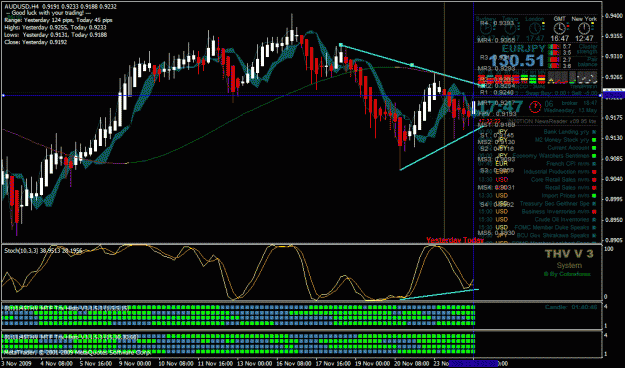This screenshot has height=368, width=625.
Task: Click the Highs Yesterday 0.9255 line
Action: tap(55, 28)
